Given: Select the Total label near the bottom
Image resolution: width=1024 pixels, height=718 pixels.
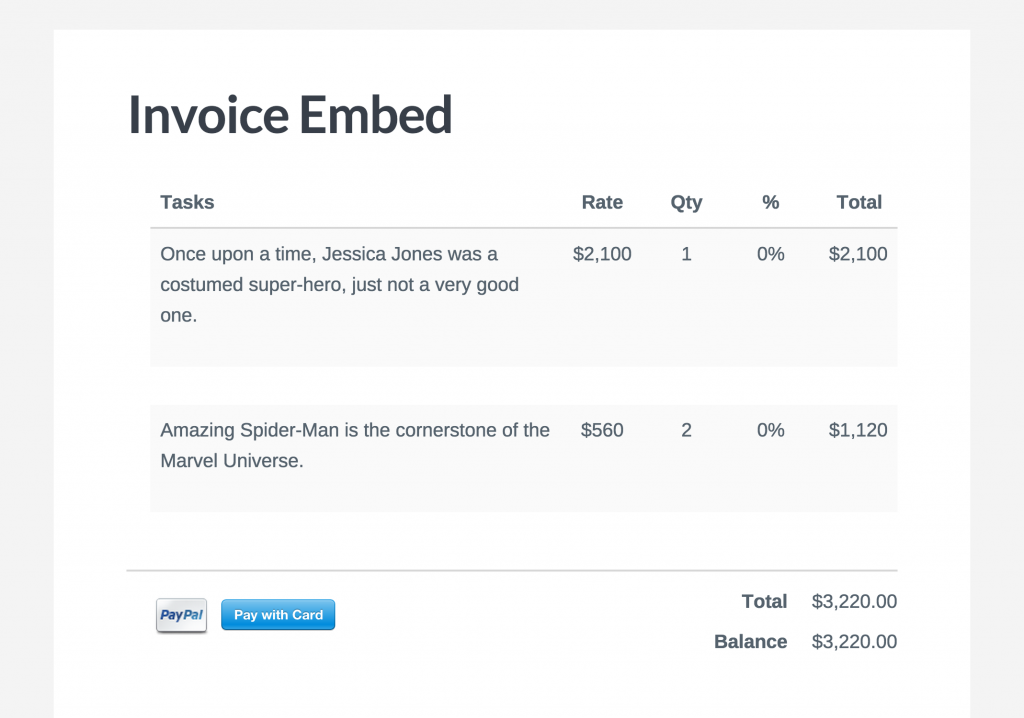Looking at the screenshot, I should point(764,601).
